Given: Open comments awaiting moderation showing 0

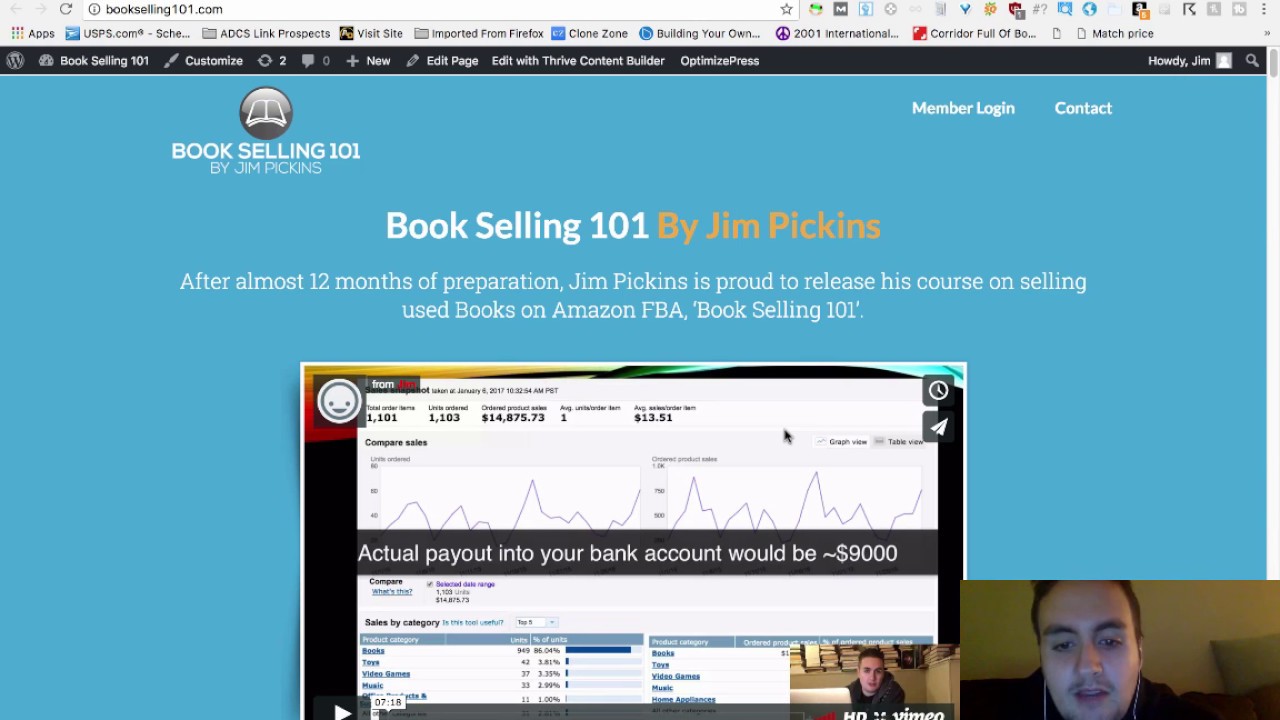Looking at the screenshot, I should 315,61.
